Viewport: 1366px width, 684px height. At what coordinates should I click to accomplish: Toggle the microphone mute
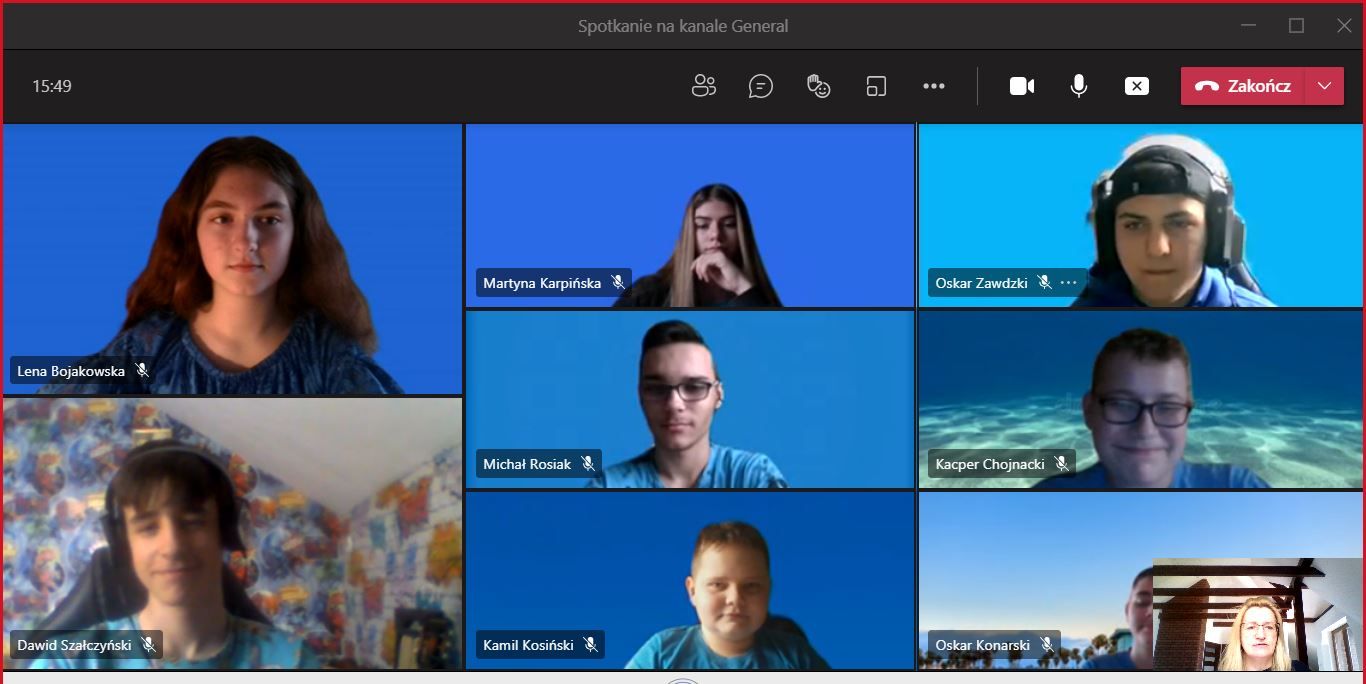point(1079,86)
